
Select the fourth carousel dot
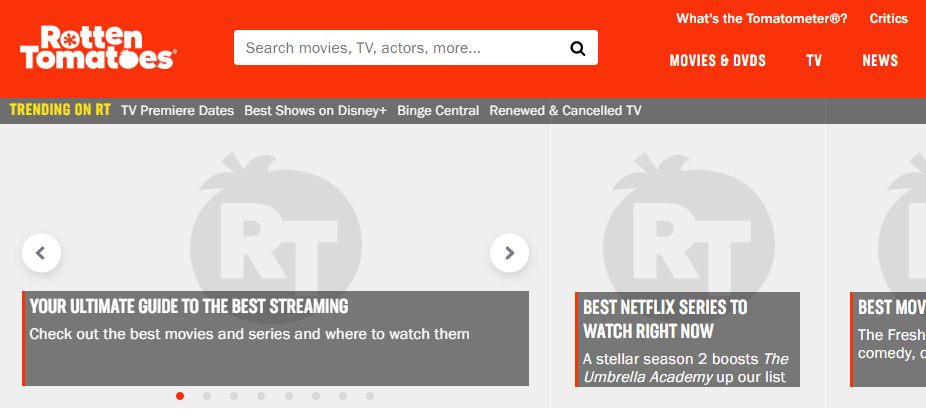coord(261,396)
